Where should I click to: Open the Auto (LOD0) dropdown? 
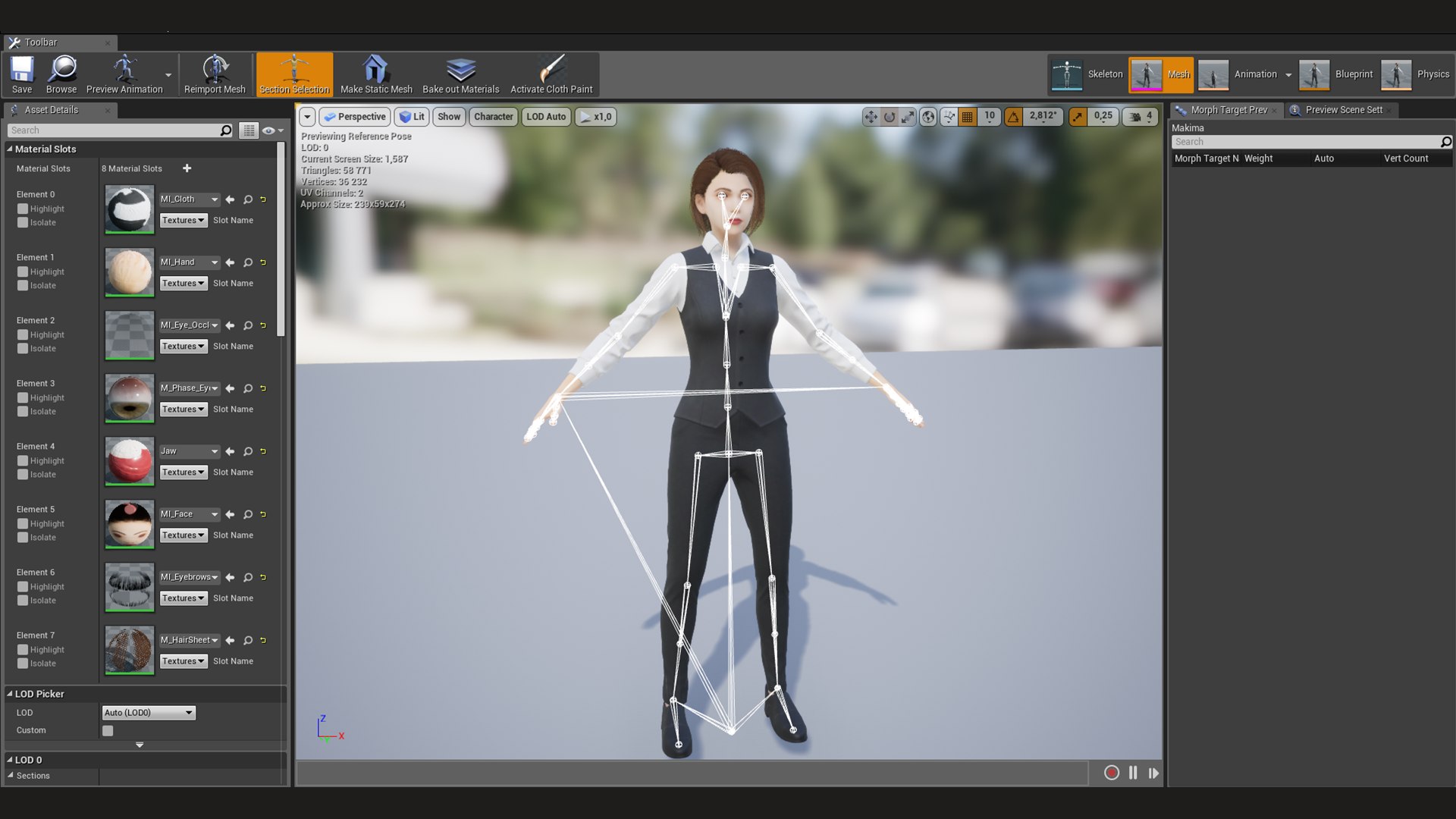pos(149,713)
